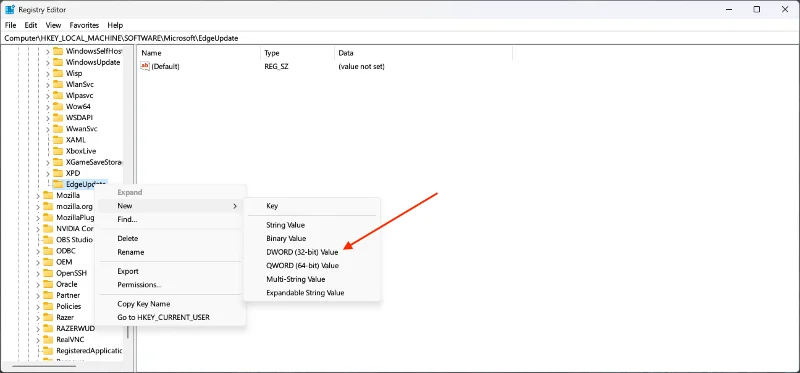Click the Oracle folder icon
Image resolution: width=800 pixels, height=373 pixels.
coord(48,284)
